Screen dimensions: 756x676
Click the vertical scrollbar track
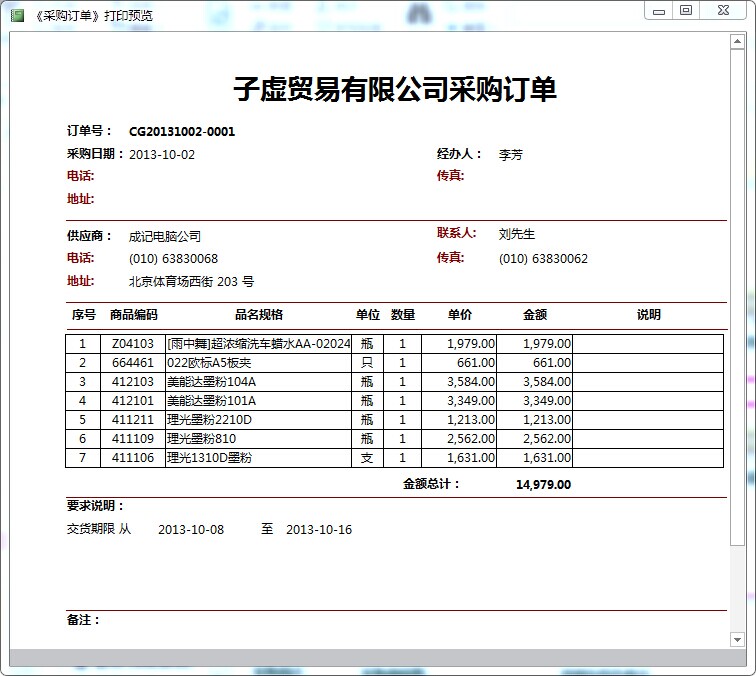coord(738,340)
